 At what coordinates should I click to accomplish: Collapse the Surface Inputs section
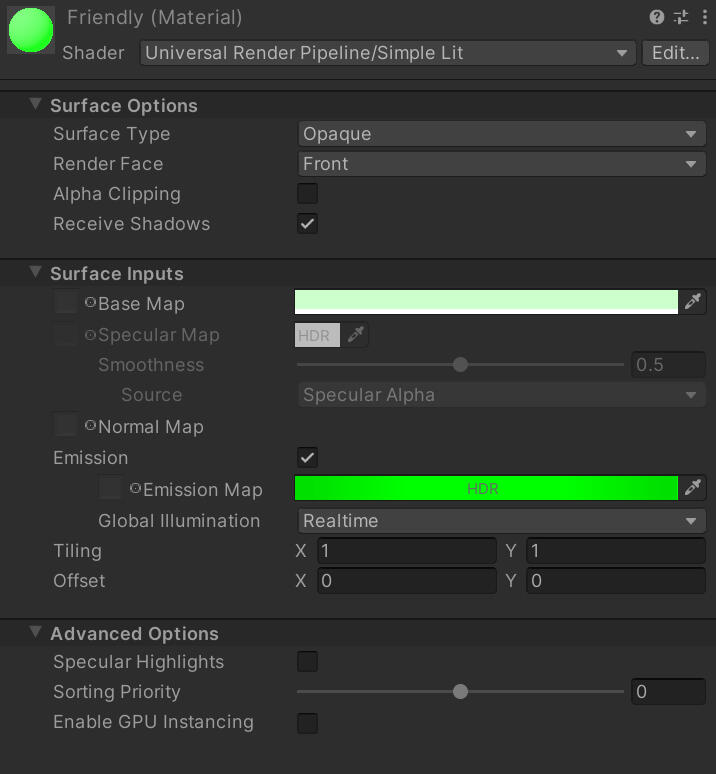[x=36, y=273]
